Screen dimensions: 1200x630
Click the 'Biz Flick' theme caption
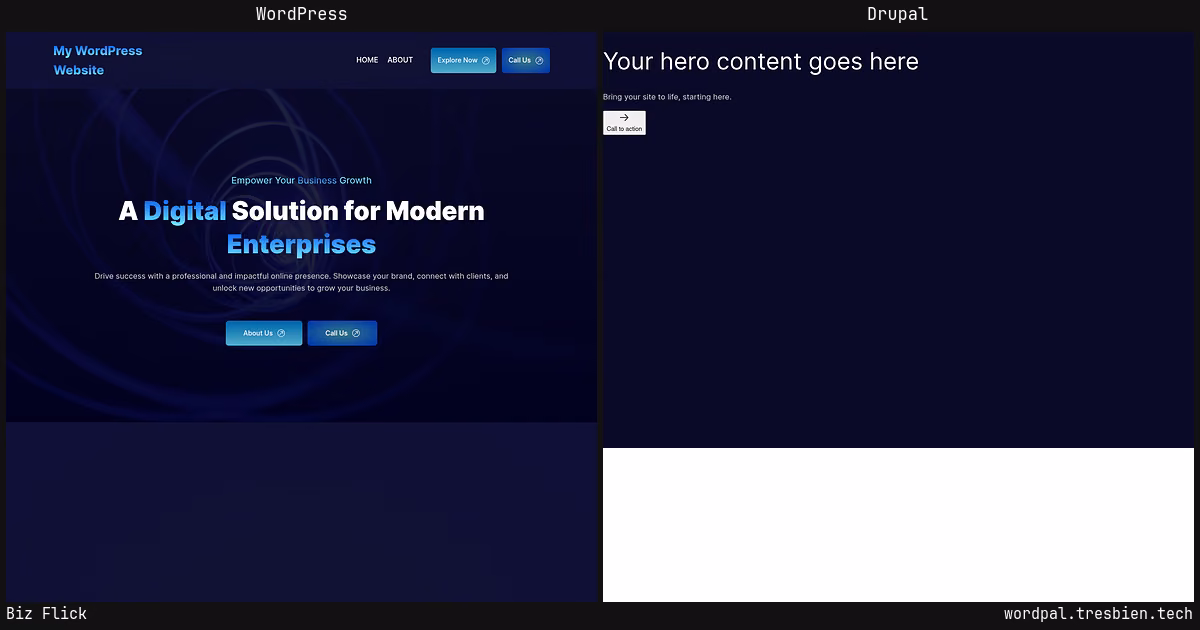coord(47,614)
